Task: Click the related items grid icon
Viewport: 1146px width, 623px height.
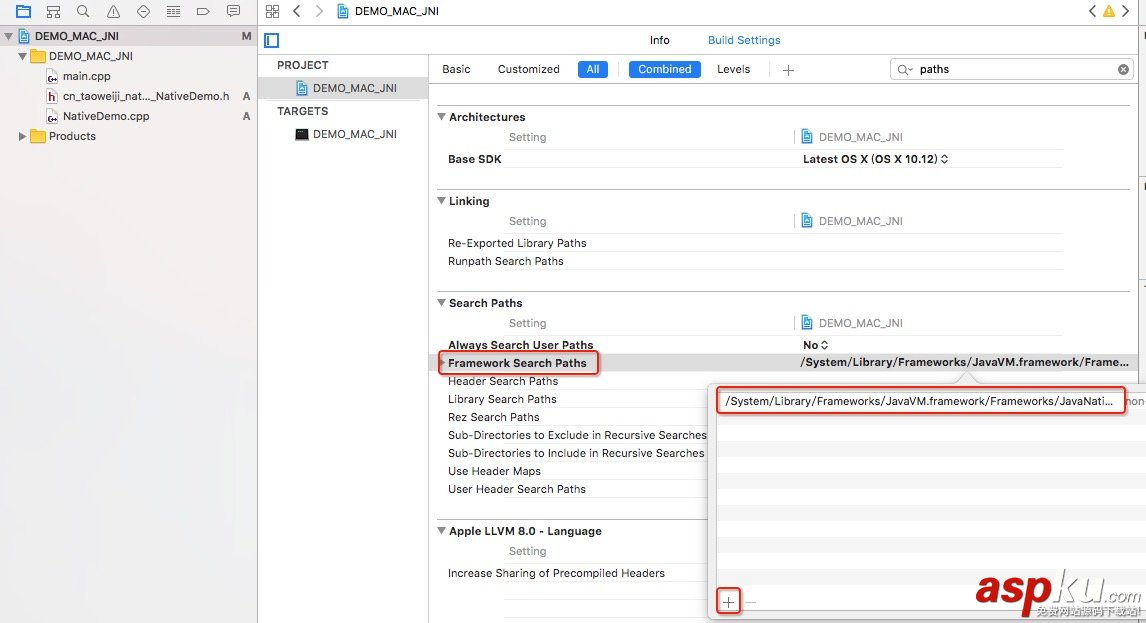Action: (x=272, y=11)
